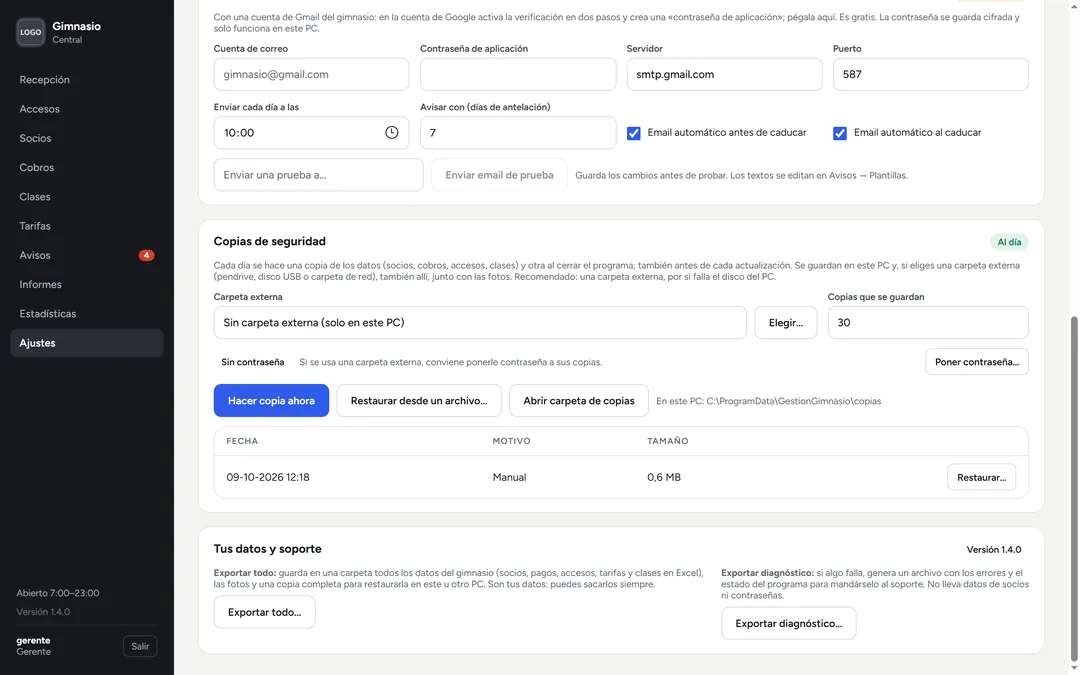Click the Sin contraseña label

[253, 362]
